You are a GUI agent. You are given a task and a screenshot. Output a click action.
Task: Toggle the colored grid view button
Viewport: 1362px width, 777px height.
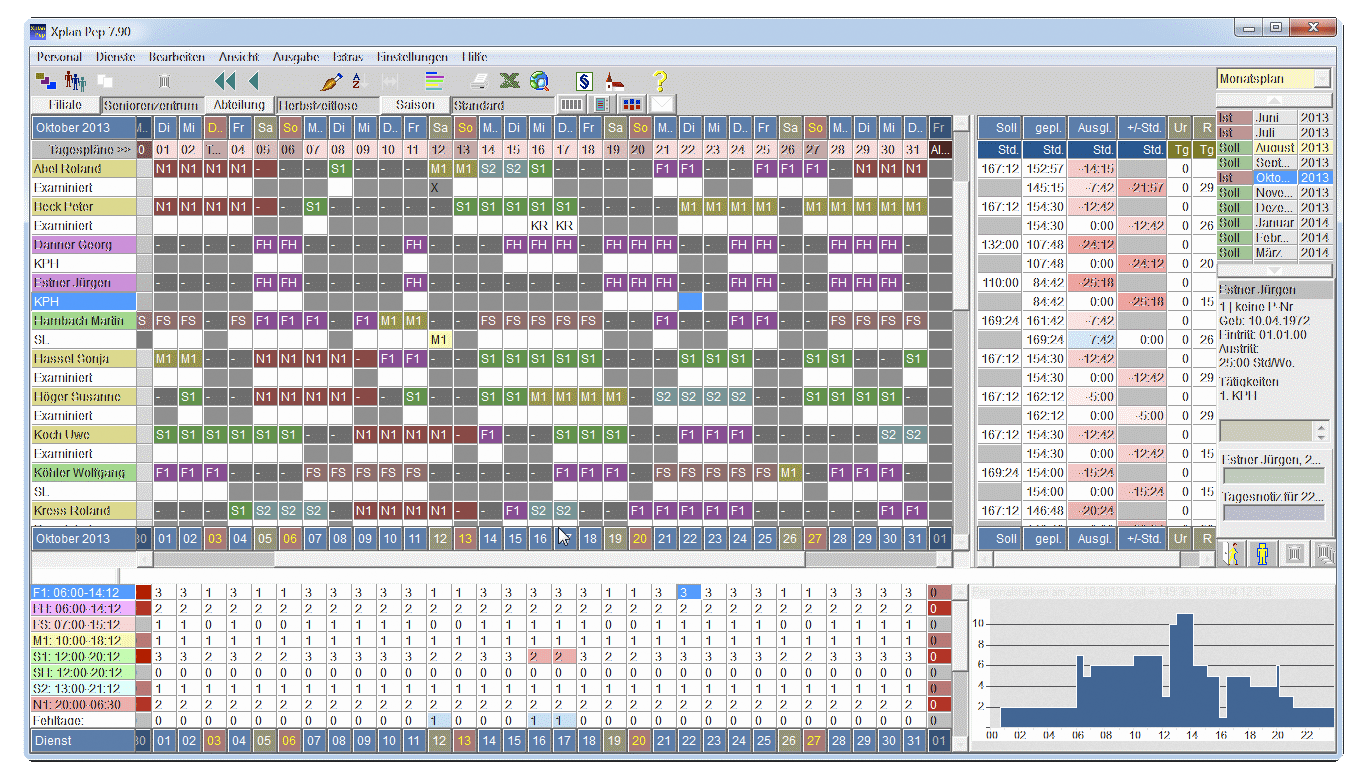[x=632, y=104]
